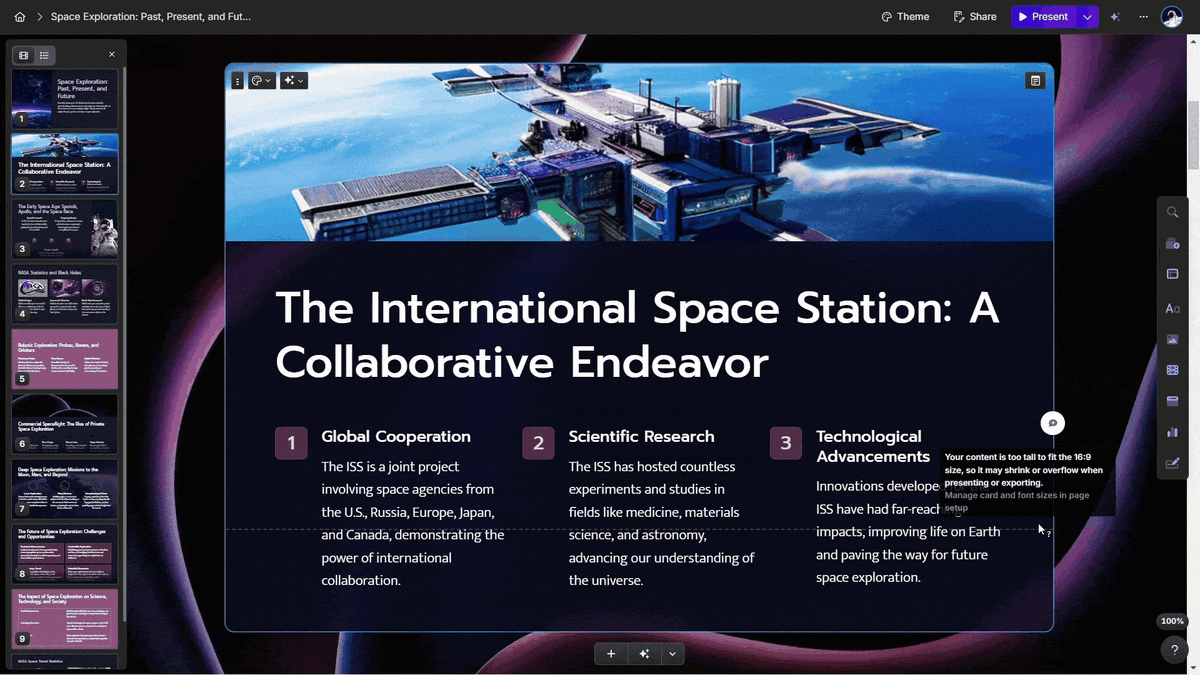Open the charts and diagrams icon
The width and height of the screenshot is (1200, 675).
(x=1172, y=432)
